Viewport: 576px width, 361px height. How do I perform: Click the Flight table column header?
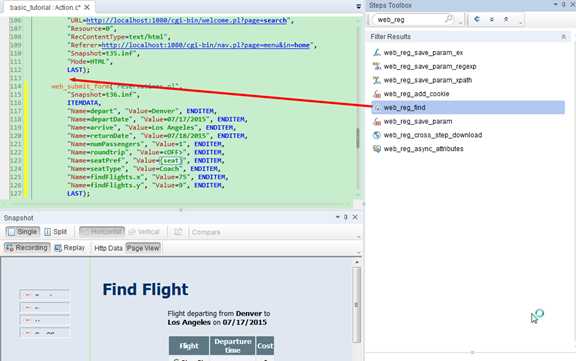[x=189, y=346]
